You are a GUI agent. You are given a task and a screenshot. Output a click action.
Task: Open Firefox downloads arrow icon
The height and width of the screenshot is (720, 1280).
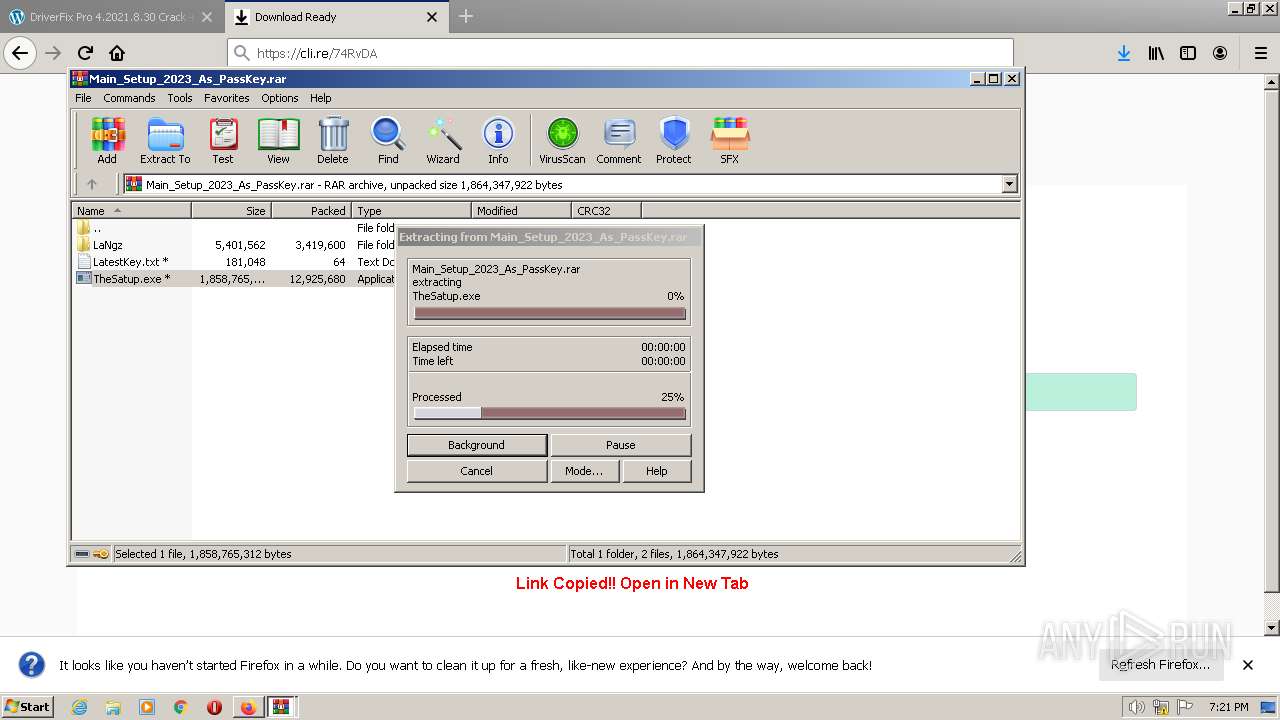tap(1124, 53)
